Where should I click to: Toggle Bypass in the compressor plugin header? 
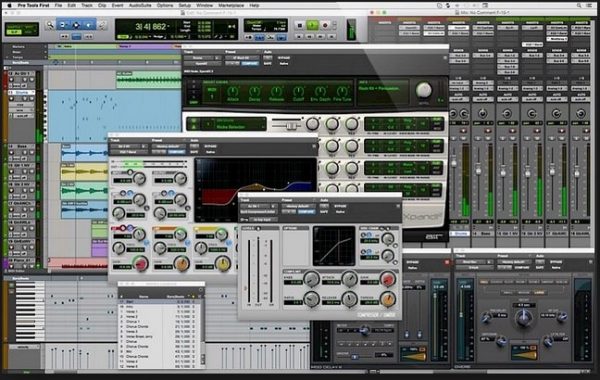coord(340,206)
